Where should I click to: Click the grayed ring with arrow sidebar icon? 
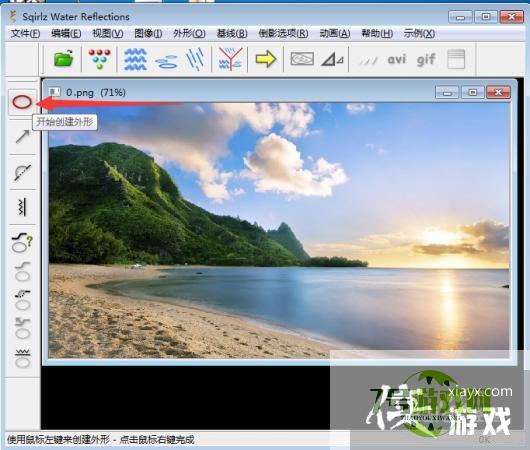[23, 329]
